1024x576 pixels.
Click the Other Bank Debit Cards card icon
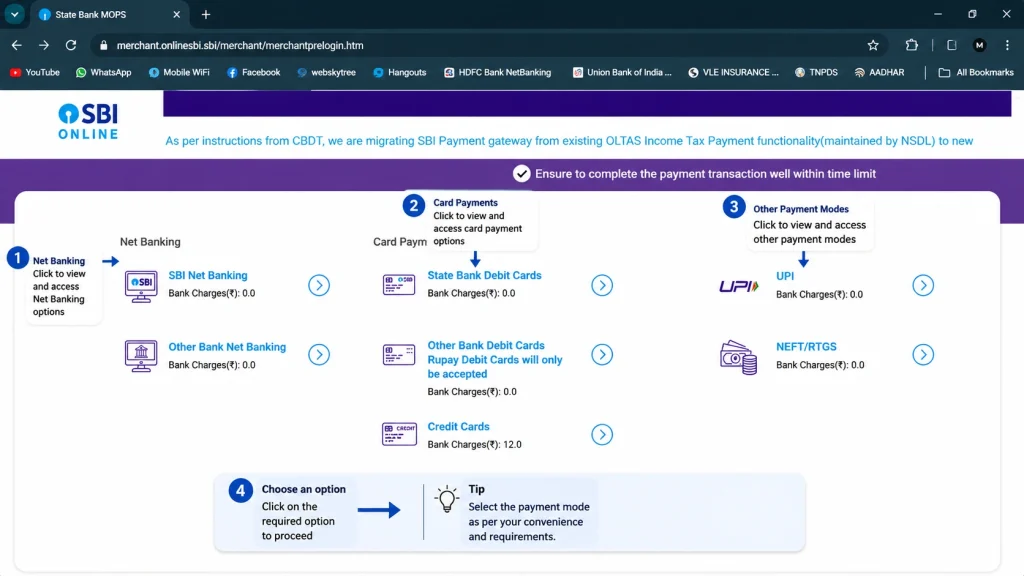point(399,355)
